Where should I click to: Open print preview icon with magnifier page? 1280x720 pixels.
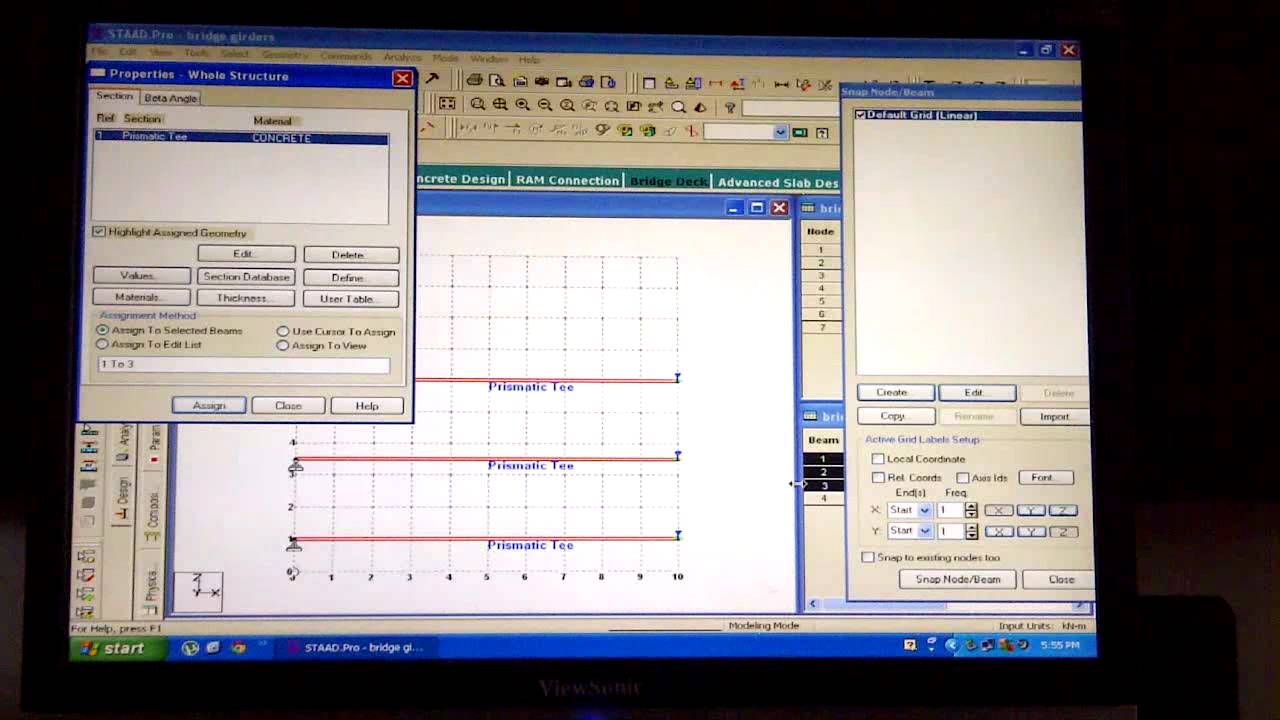tap(497, 81)
